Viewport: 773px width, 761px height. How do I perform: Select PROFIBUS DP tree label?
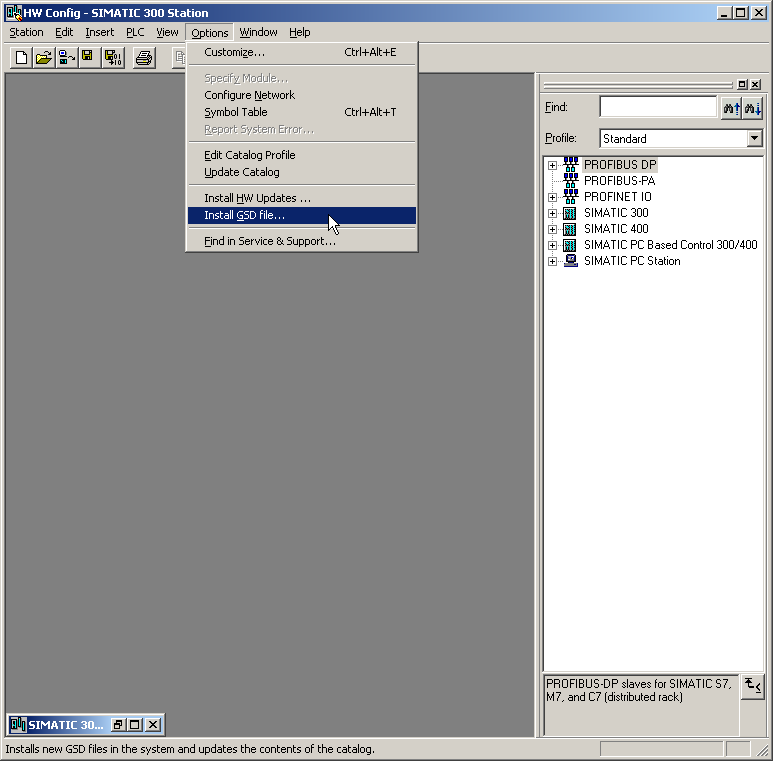coord(620,165)
